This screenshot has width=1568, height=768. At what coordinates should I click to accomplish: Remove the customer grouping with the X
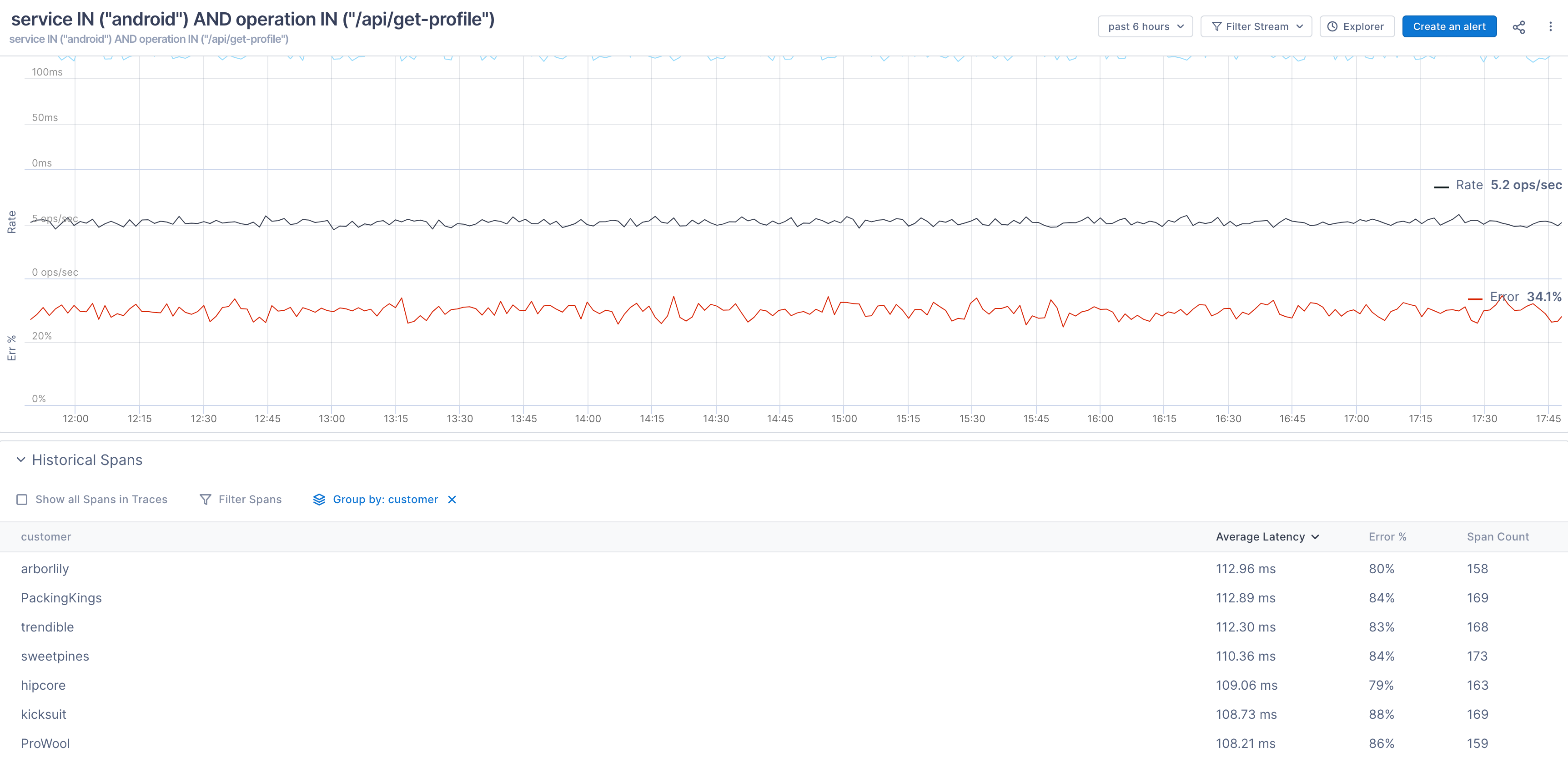point(452,500)
